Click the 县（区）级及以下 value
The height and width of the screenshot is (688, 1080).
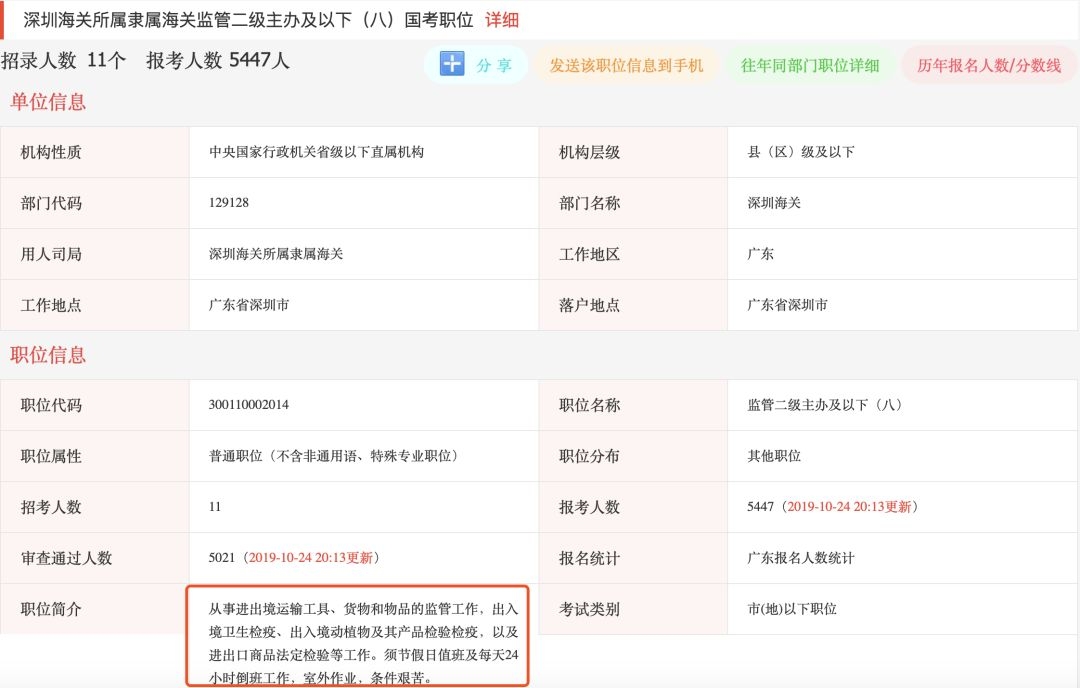pyautogui.click(x=800, y=152)
